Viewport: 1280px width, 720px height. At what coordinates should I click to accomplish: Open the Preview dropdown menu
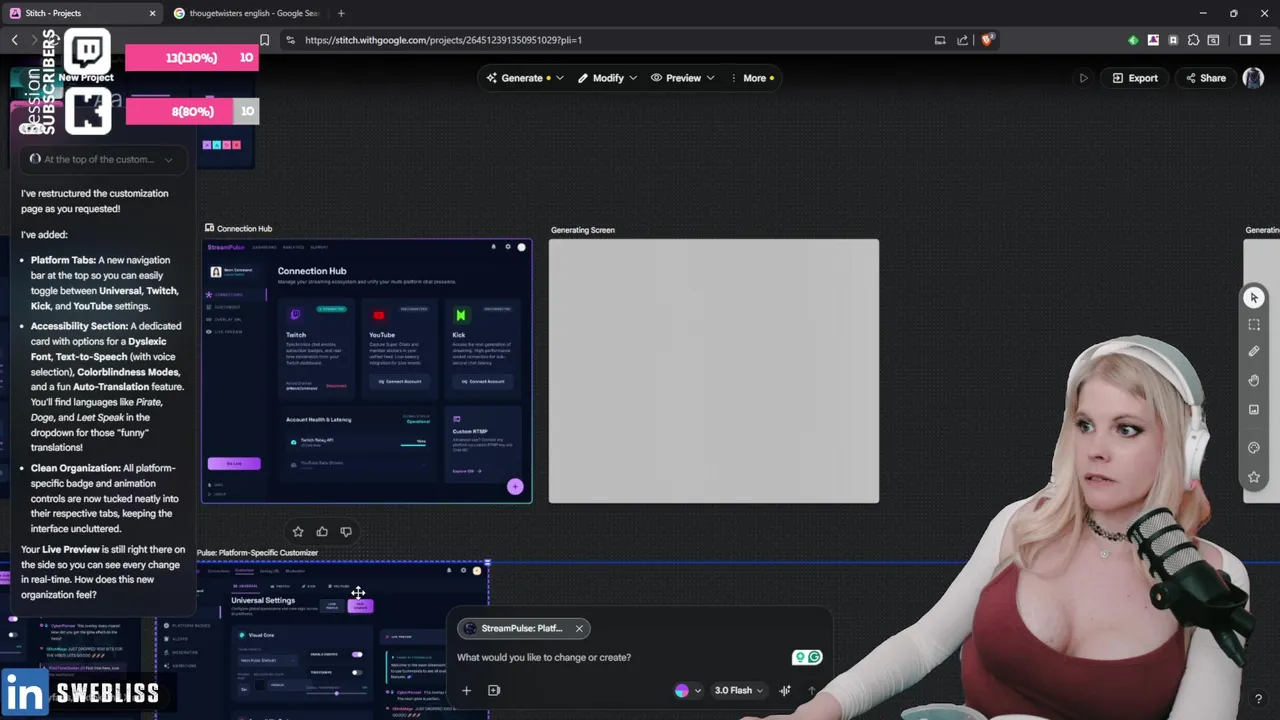(x=683, y=78)
